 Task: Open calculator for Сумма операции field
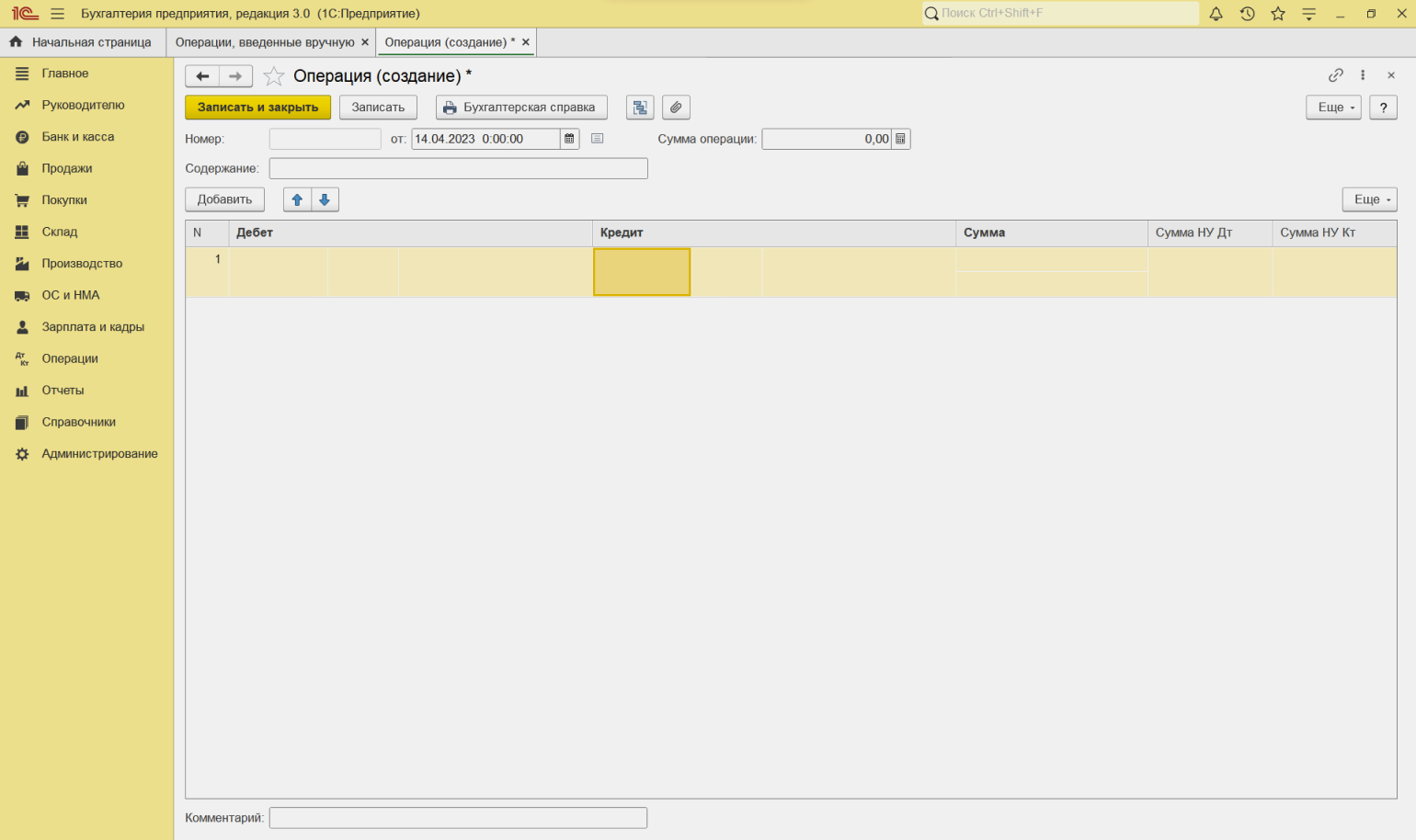pos(900,139)
